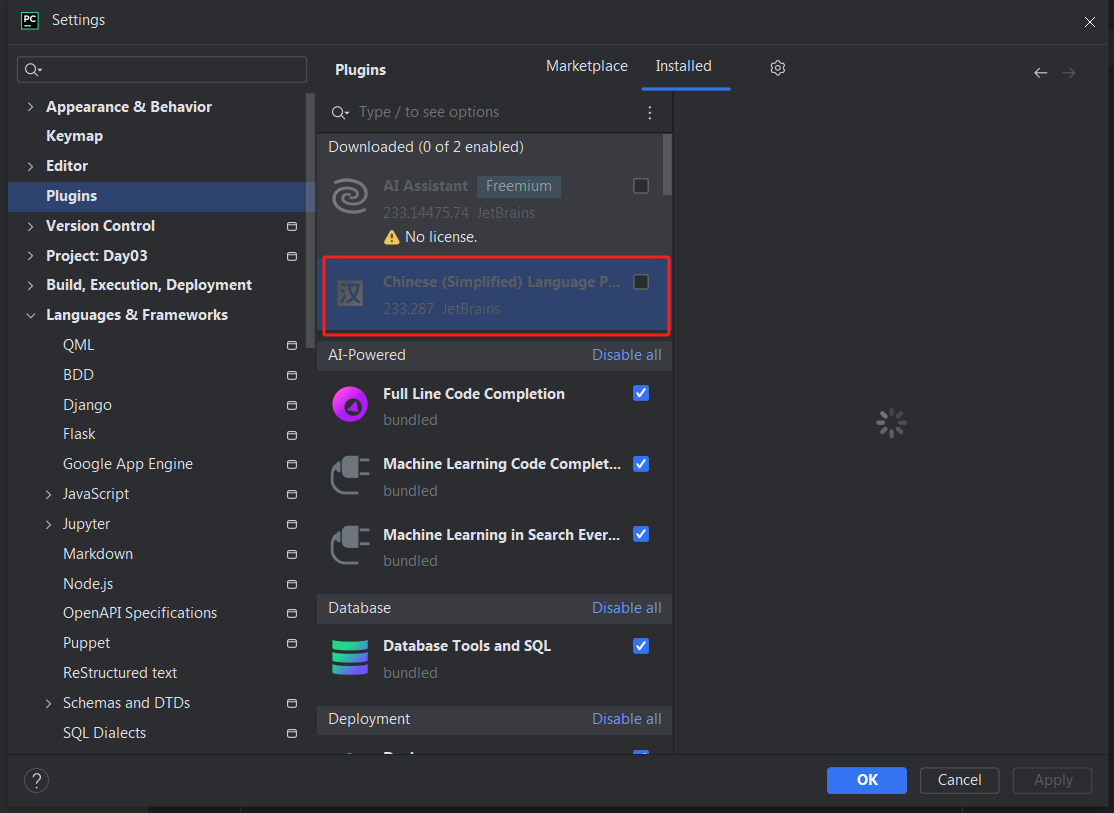Focus the settings search field
This screenshot has width=1114, height=813.
[162, 70]
